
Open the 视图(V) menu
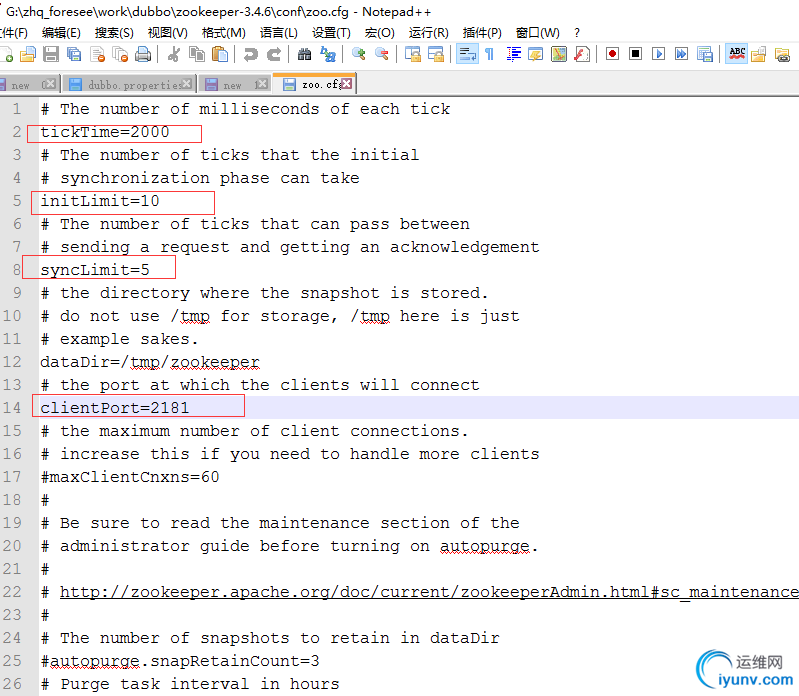click(168, 33)
